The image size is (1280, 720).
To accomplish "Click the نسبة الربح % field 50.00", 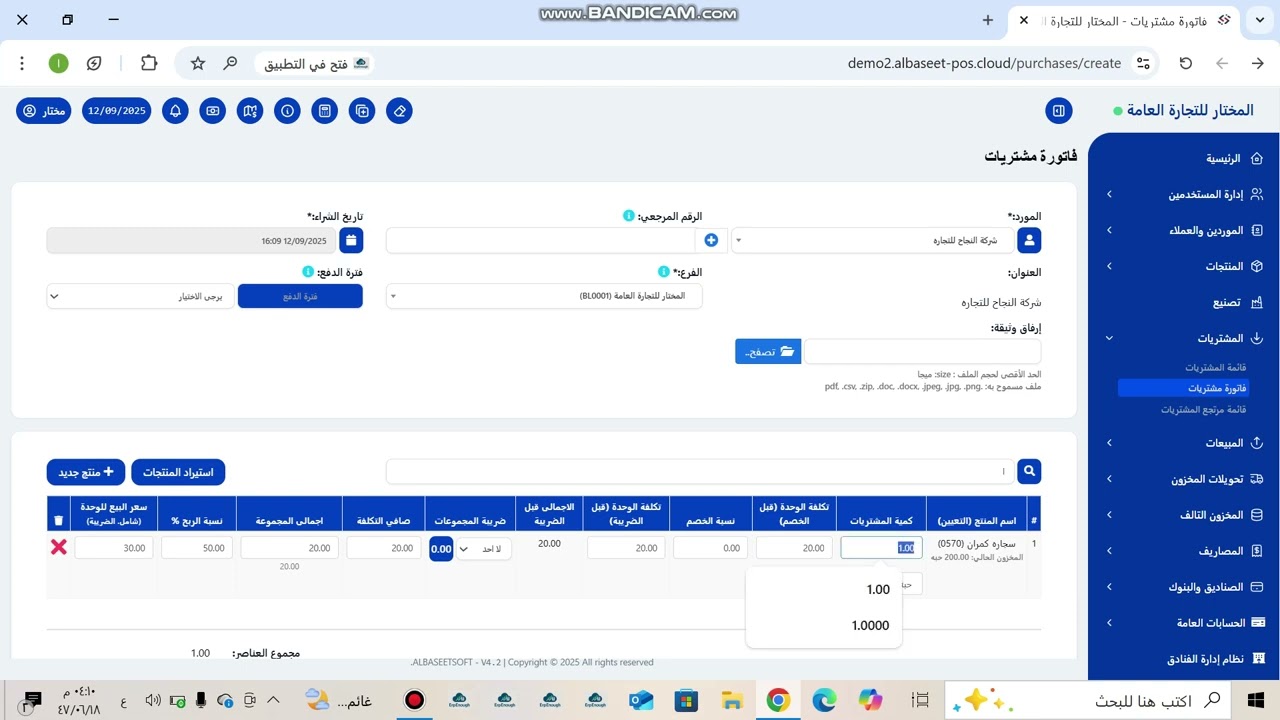I will click(x=196, y=547).
